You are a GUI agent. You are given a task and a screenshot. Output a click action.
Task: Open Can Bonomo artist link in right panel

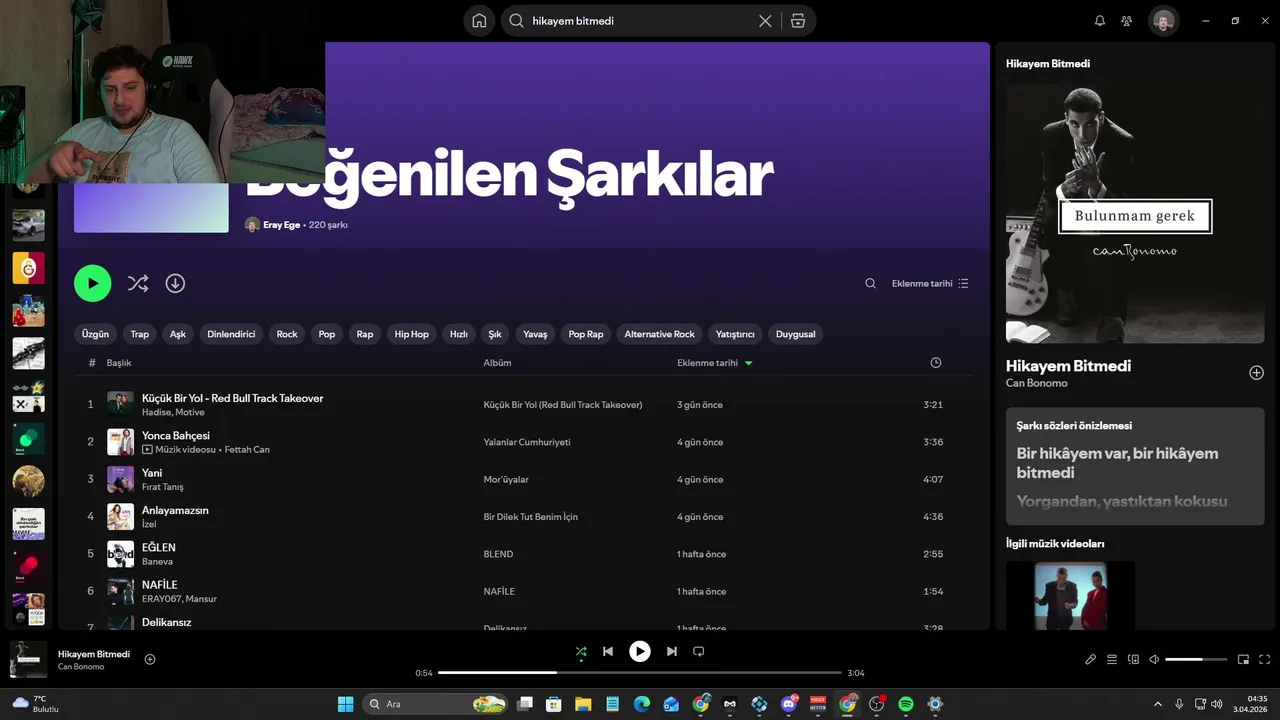click(1036, 383)
